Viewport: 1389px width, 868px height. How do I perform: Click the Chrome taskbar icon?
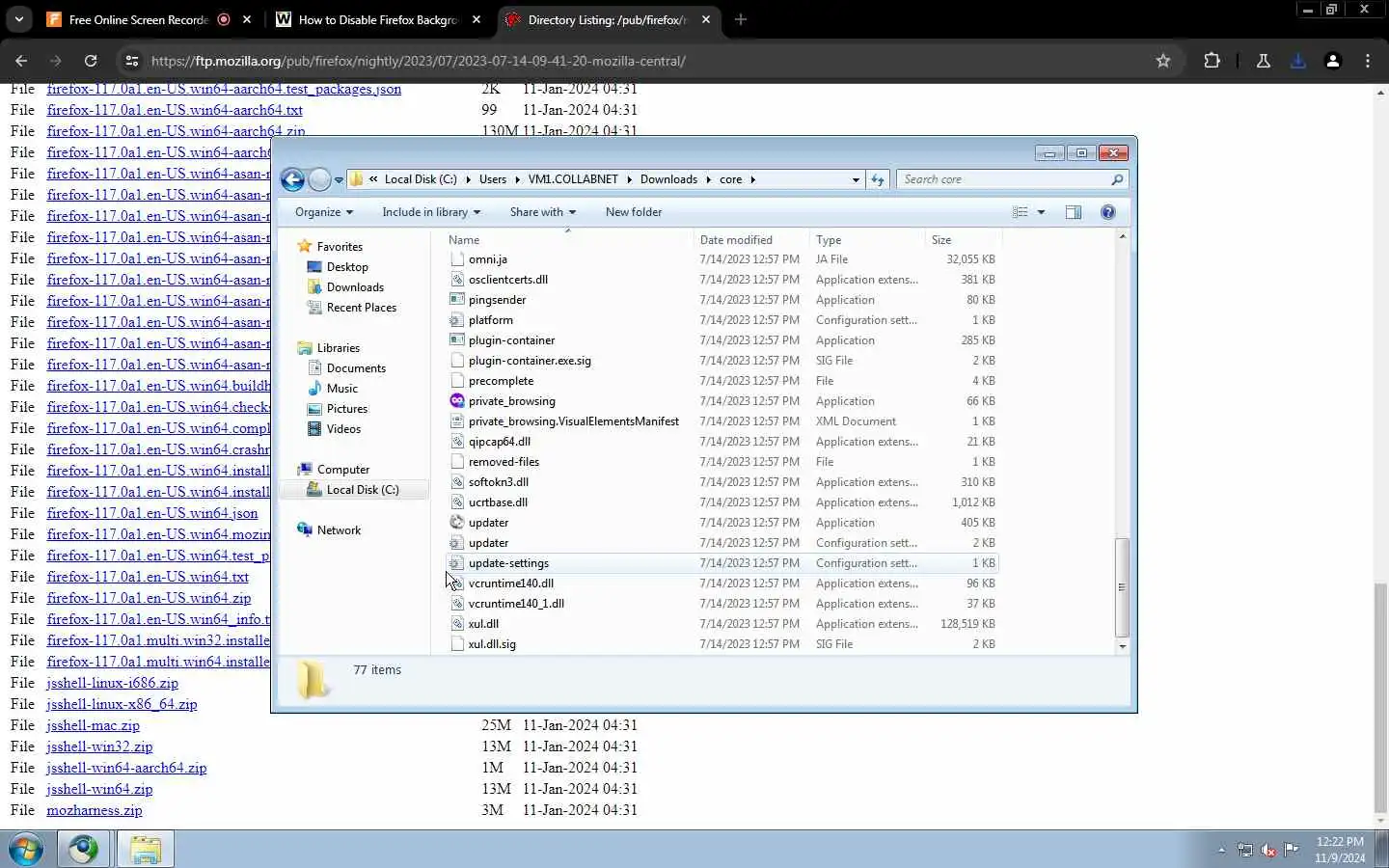tap(83, 850)
